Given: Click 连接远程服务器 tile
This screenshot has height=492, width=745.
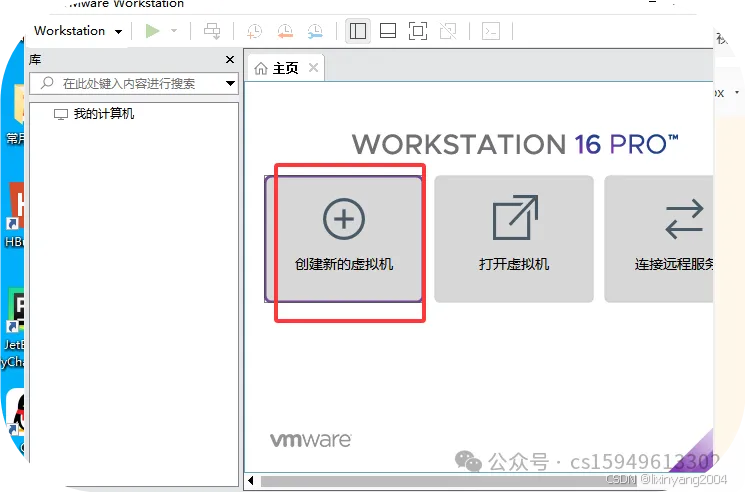Looking at the screenshot, I should pos(659,239).
